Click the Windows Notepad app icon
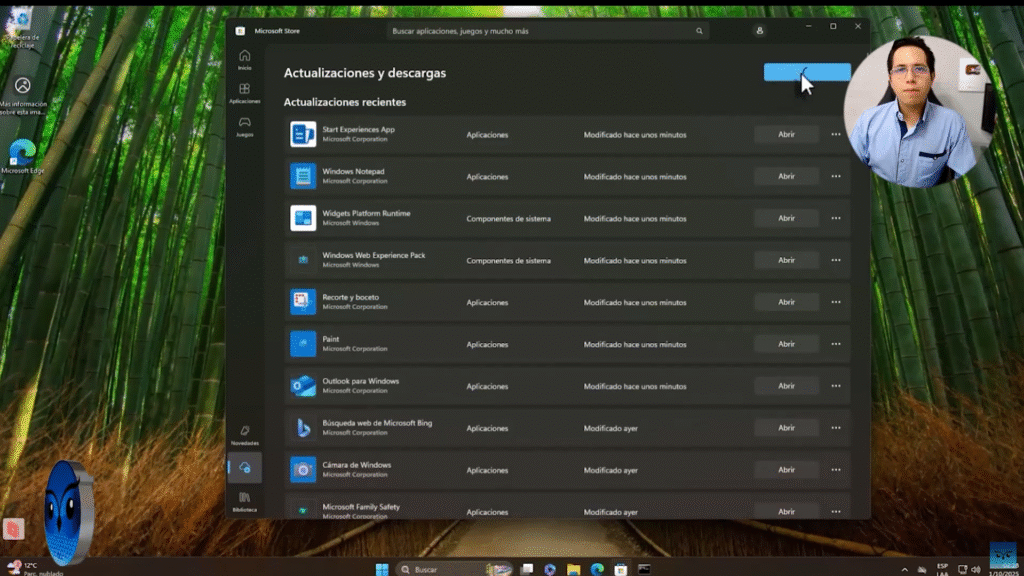The width and height of the screenshot is (1024, 576). click(303, 176)
